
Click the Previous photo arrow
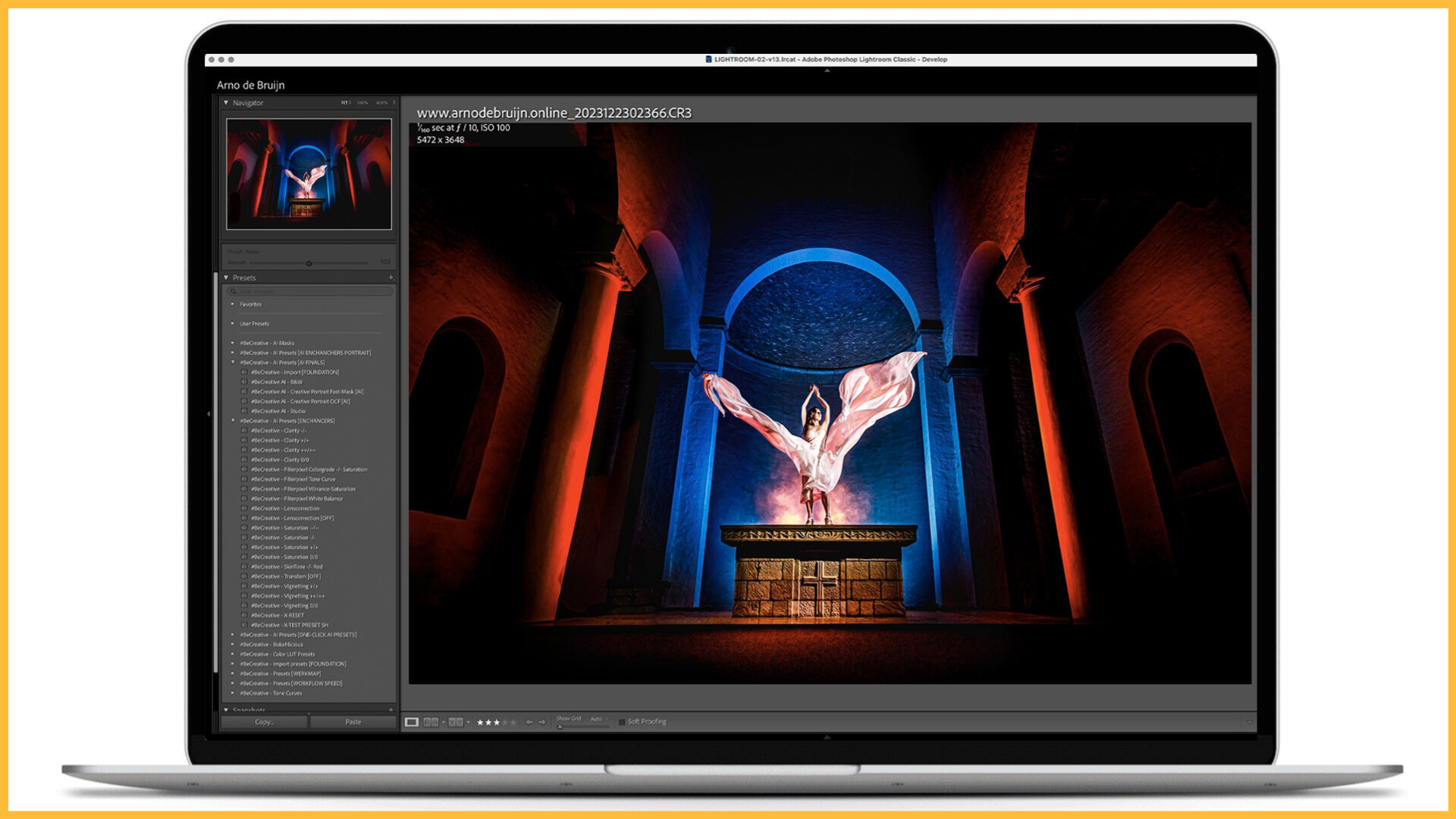coord(529,721)
